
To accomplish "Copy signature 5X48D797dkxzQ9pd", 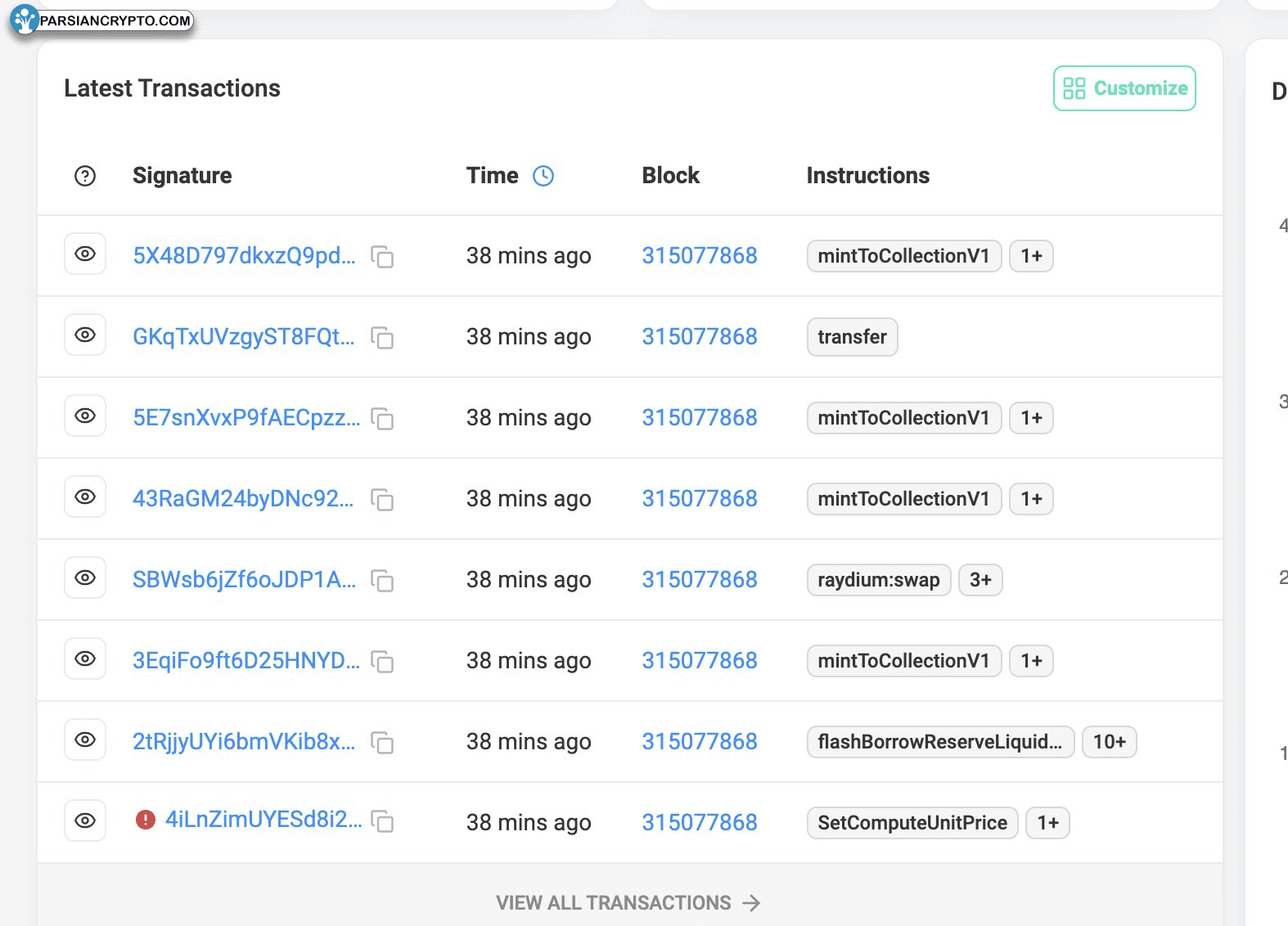I will [382, 257].
